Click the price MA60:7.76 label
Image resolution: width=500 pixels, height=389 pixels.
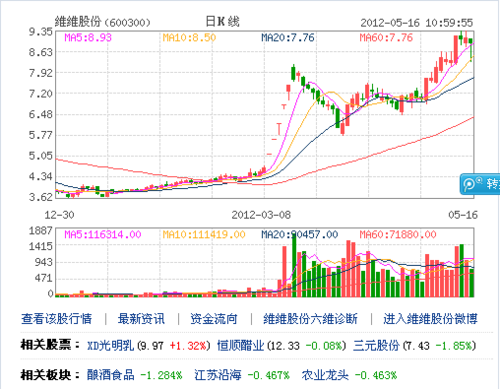386,37
